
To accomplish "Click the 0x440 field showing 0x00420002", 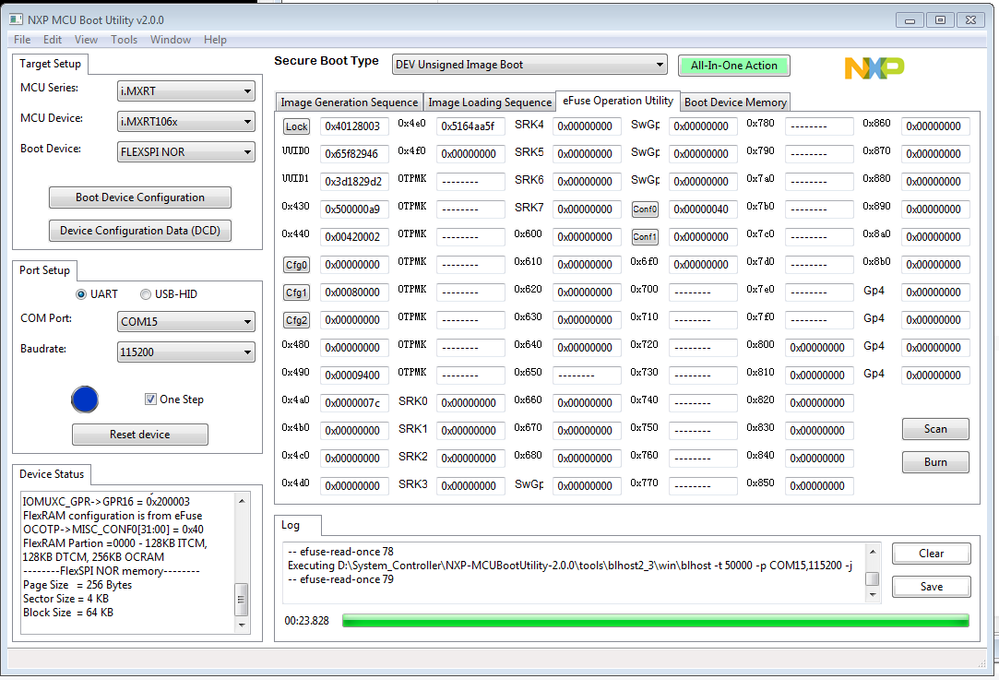I will (354, 237).
